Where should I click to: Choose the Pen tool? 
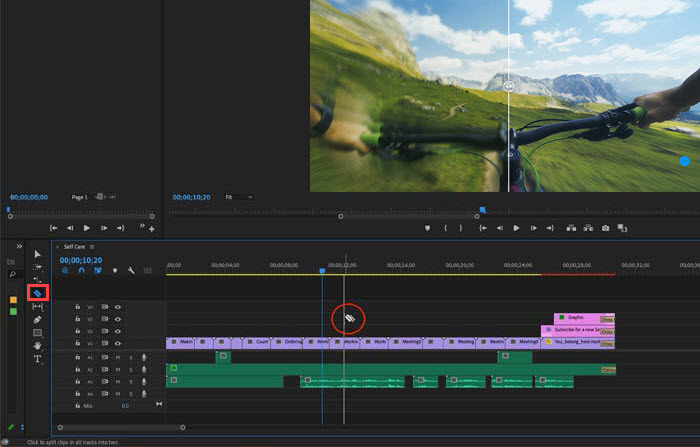[x=37, y=319]
